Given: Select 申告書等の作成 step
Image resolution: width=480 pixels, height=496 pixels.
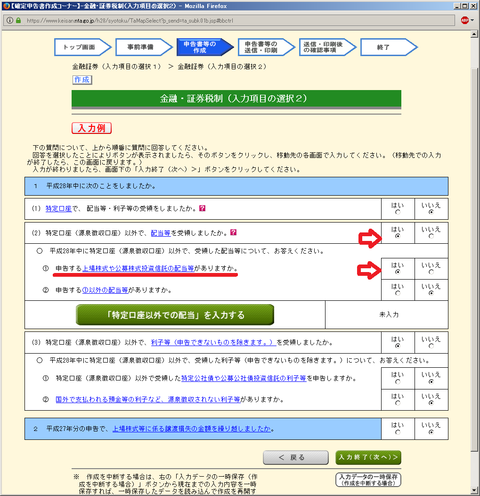Looking at the screenshot, I should [205, 47].
